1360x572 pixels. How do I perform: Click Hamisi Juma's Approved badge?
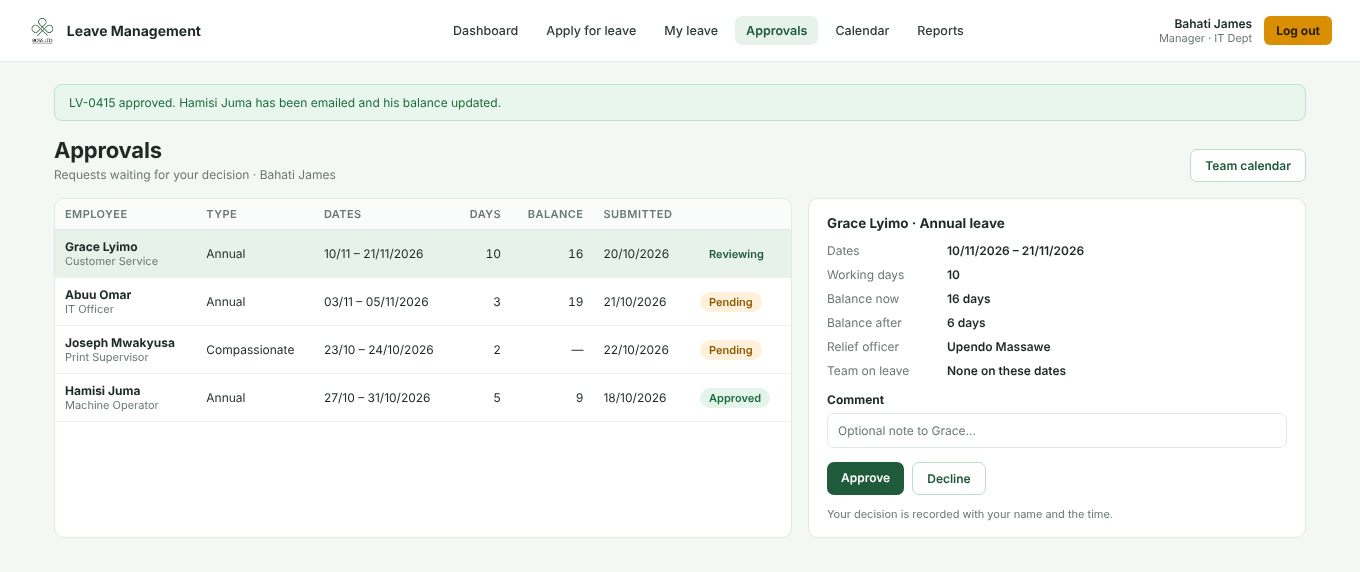735,398
